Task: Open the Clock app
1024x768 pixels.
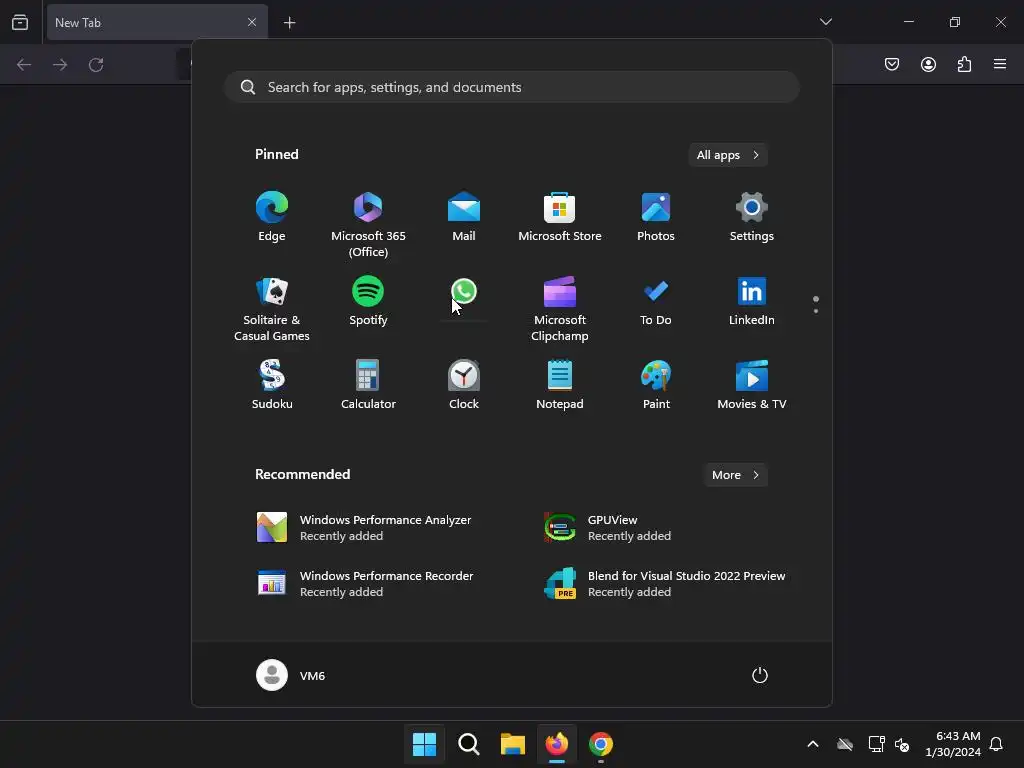Action: pos(464,385)
